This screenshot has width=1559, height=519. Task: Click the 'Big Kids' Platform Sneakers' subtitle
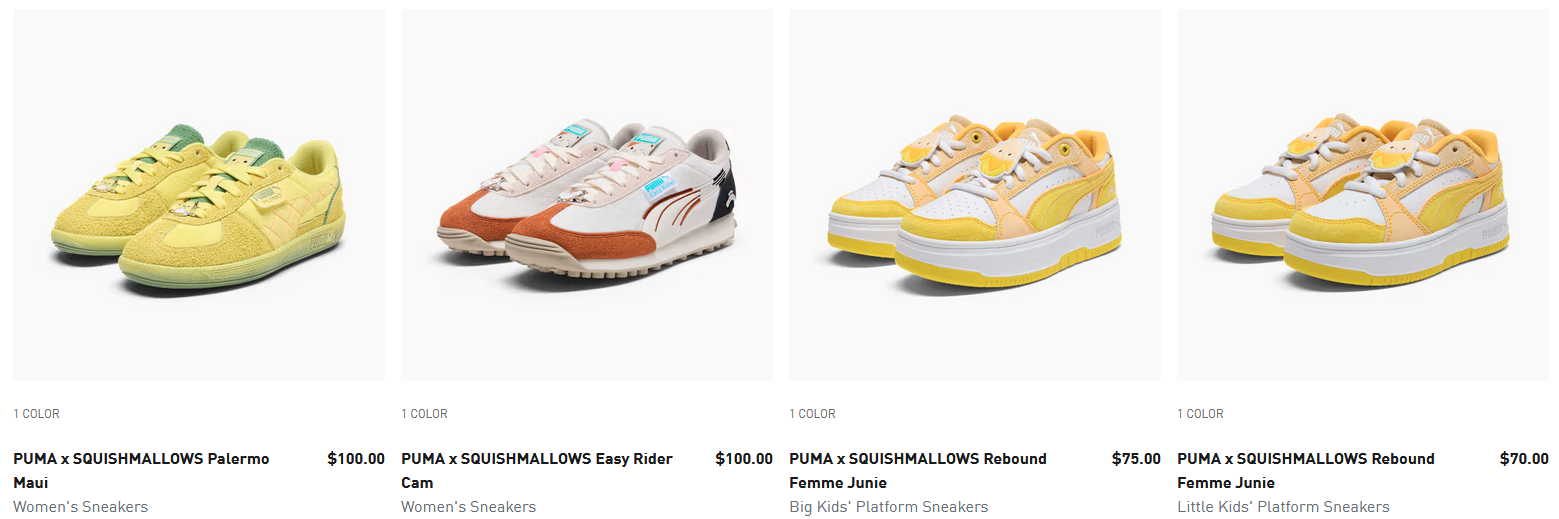[x=888, y=507]
